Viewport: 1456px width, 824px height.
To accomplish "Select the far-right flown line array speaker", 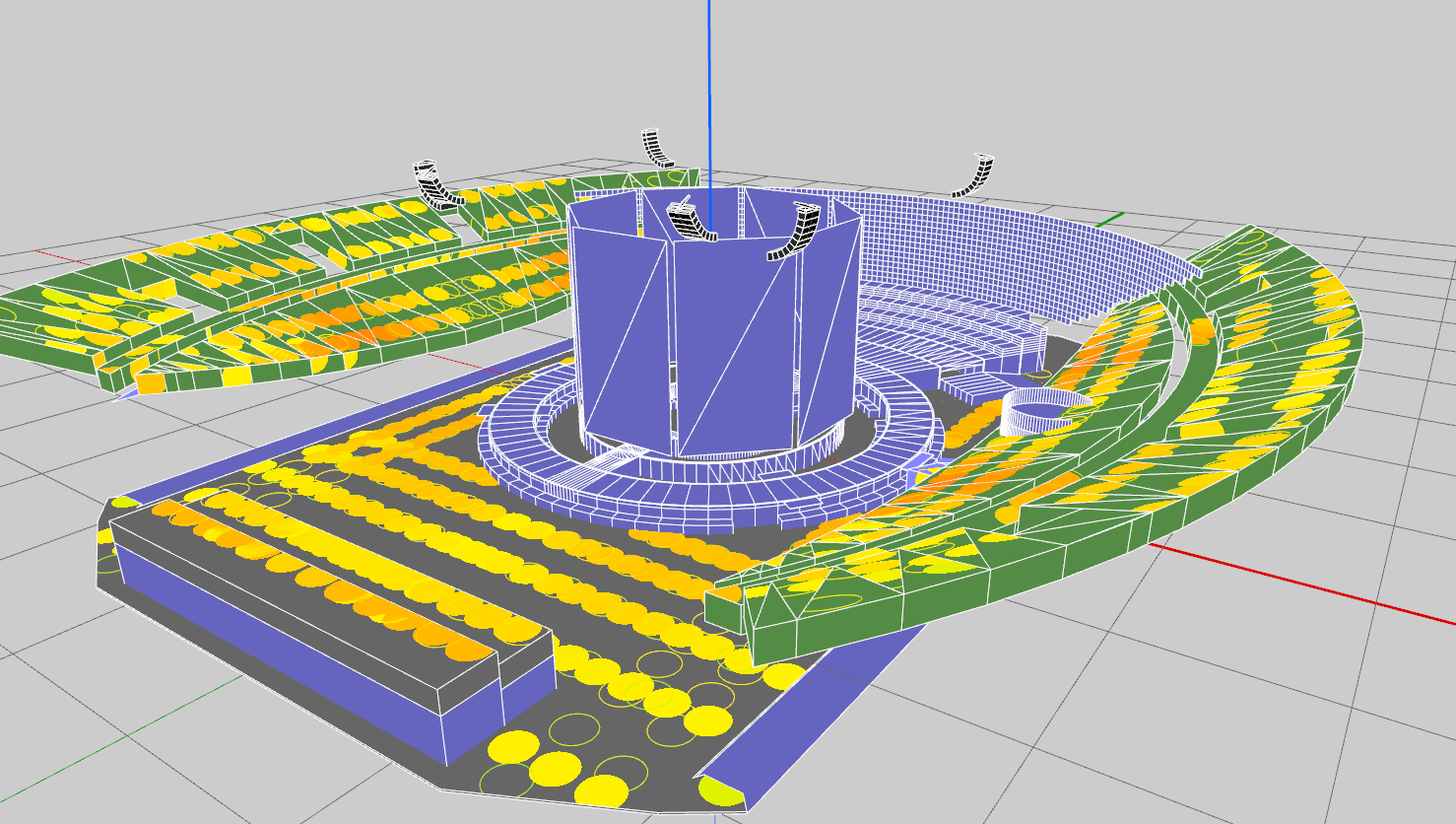I will [x=973, y=175].
